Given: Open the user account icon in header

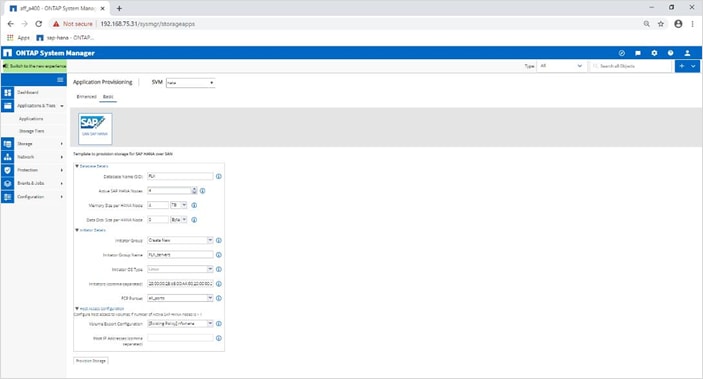Looking at the screenshot, I should (x=687, y=53).
